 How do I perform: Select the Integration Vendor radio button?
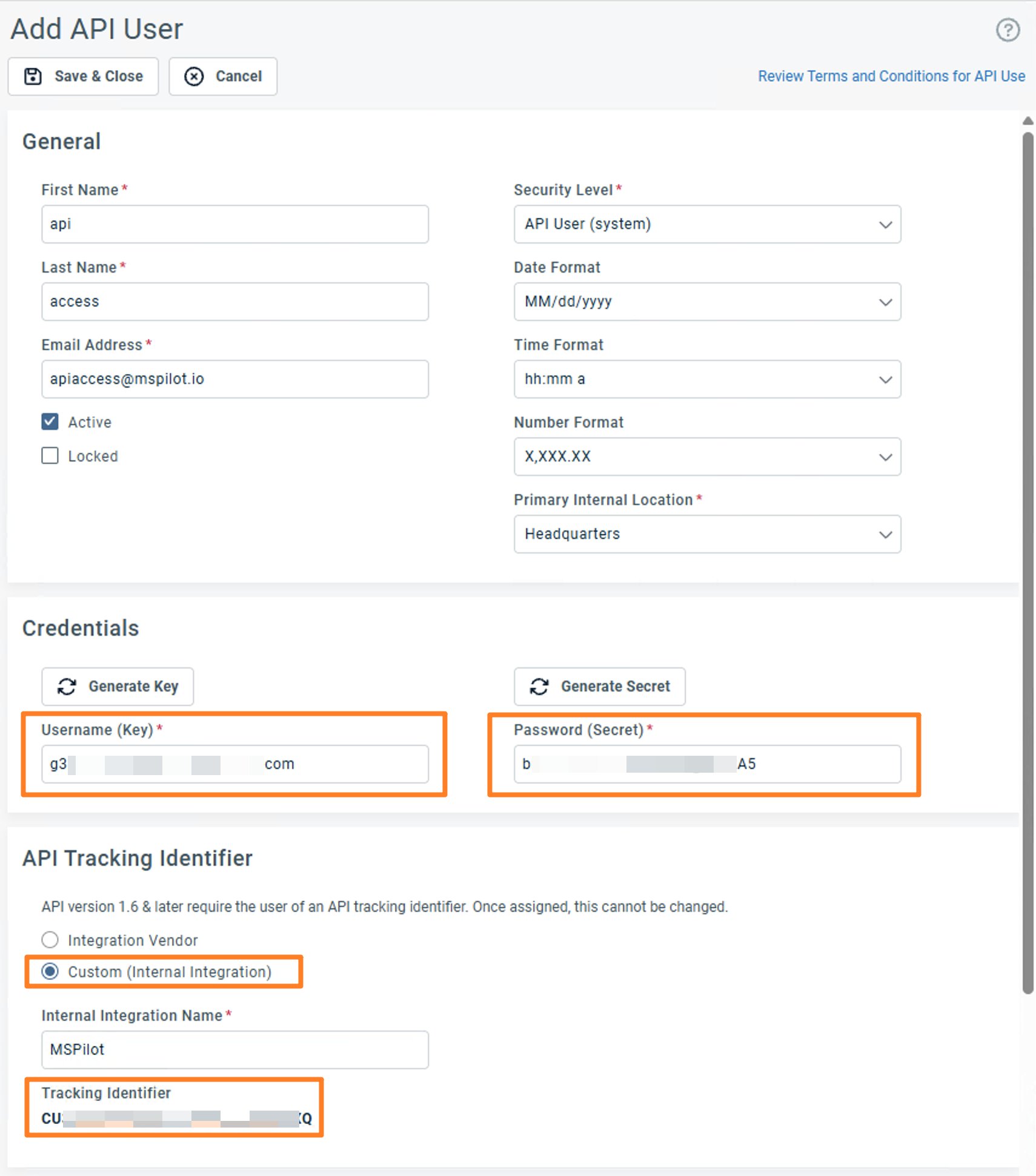coord(50,940)
